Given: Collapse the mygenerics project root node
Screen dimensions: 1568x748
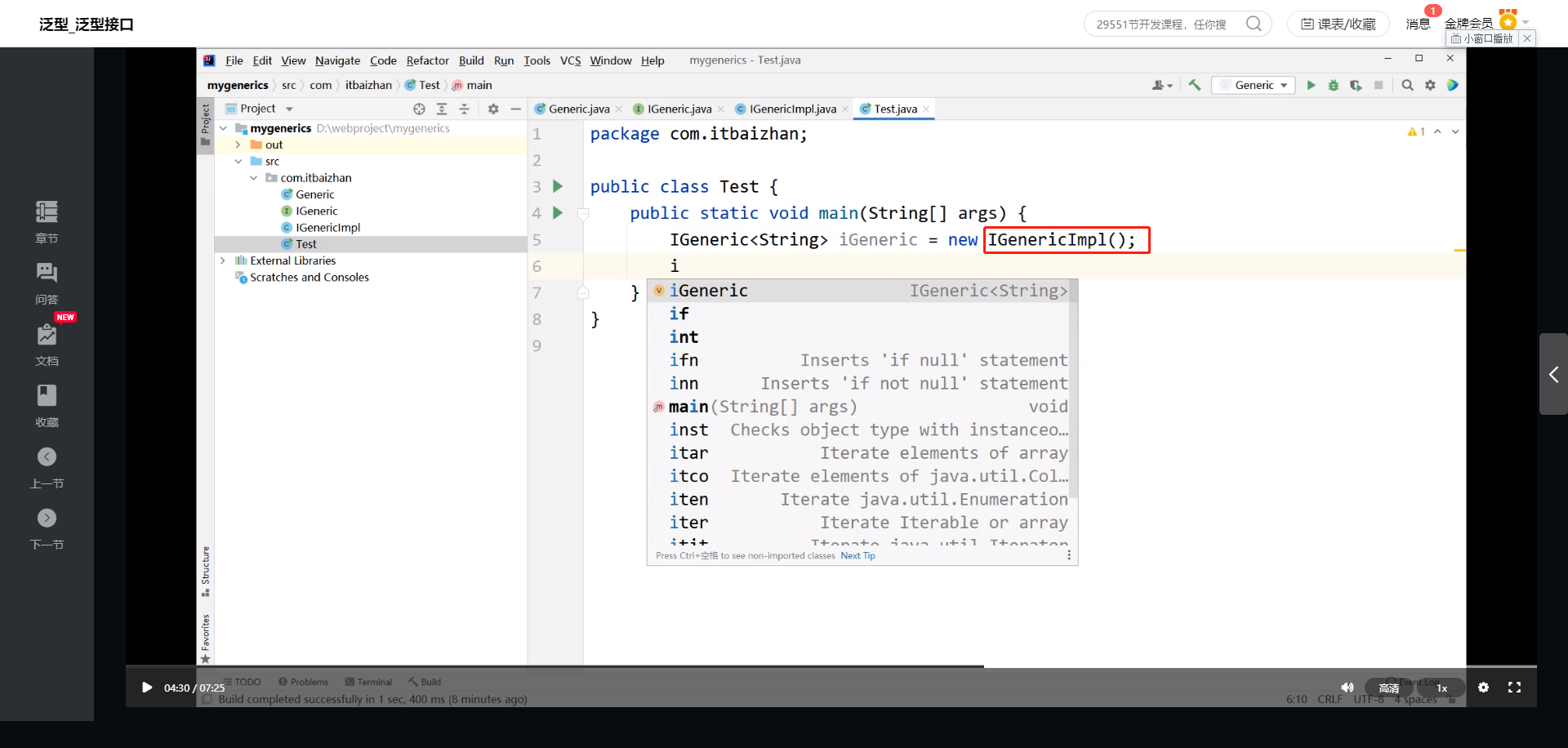Looking at the screenshot, I should [x=223, y=128].
